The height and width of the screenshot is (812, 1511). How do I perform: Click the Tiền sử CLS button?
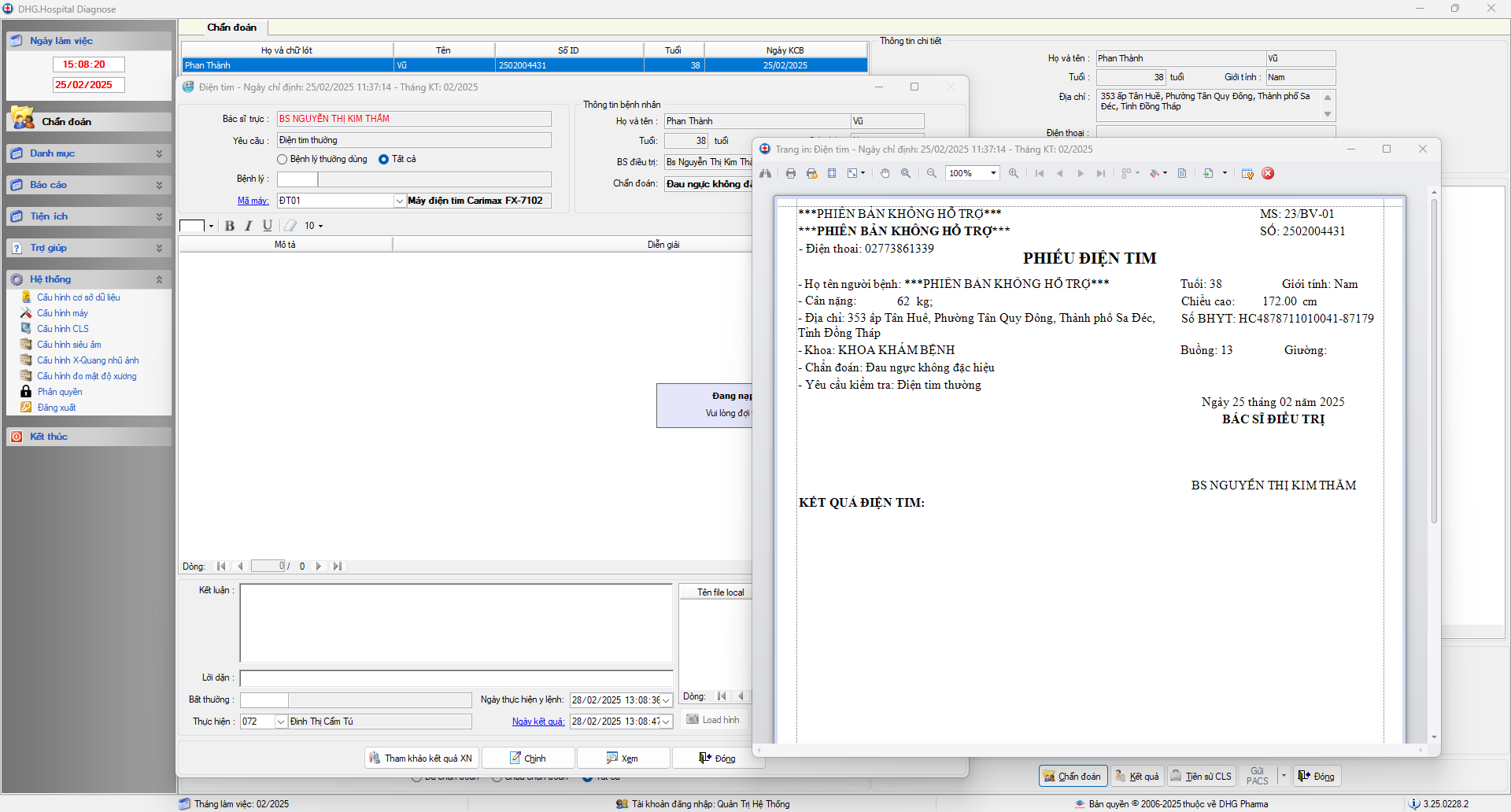click(1201, 777)
